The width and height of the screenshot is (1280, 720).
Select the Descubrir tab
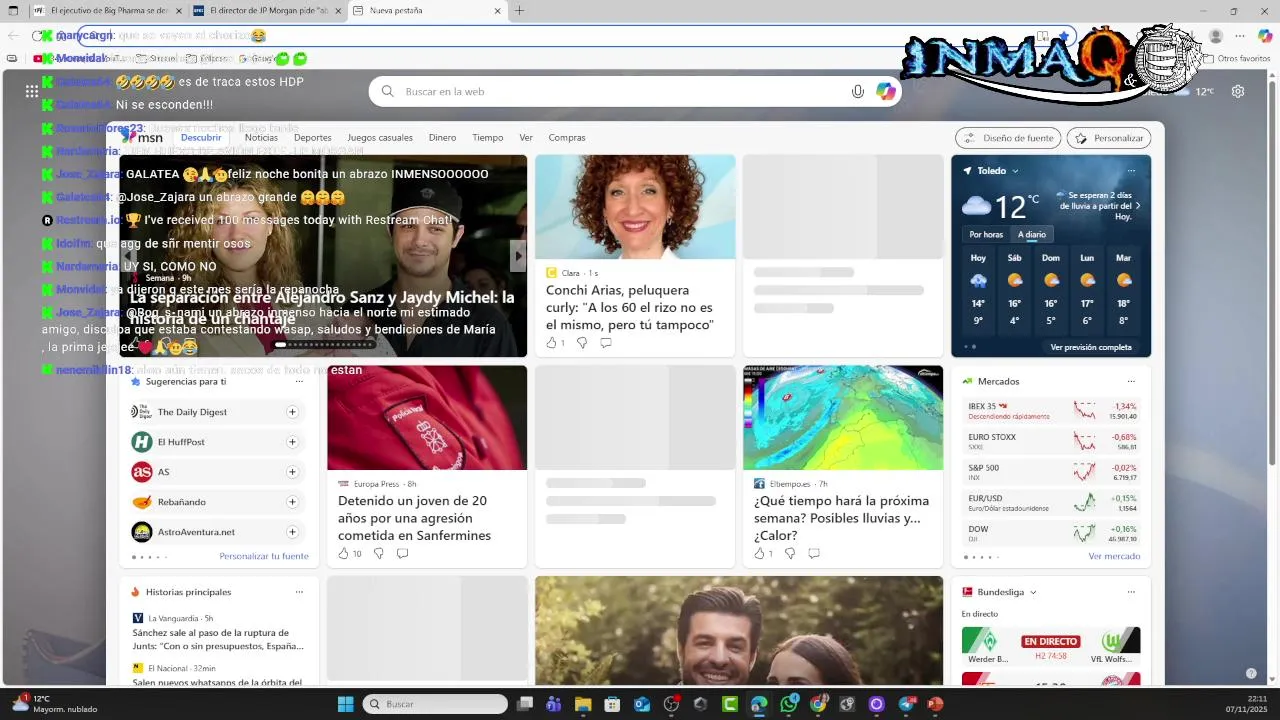coord(201,138)
